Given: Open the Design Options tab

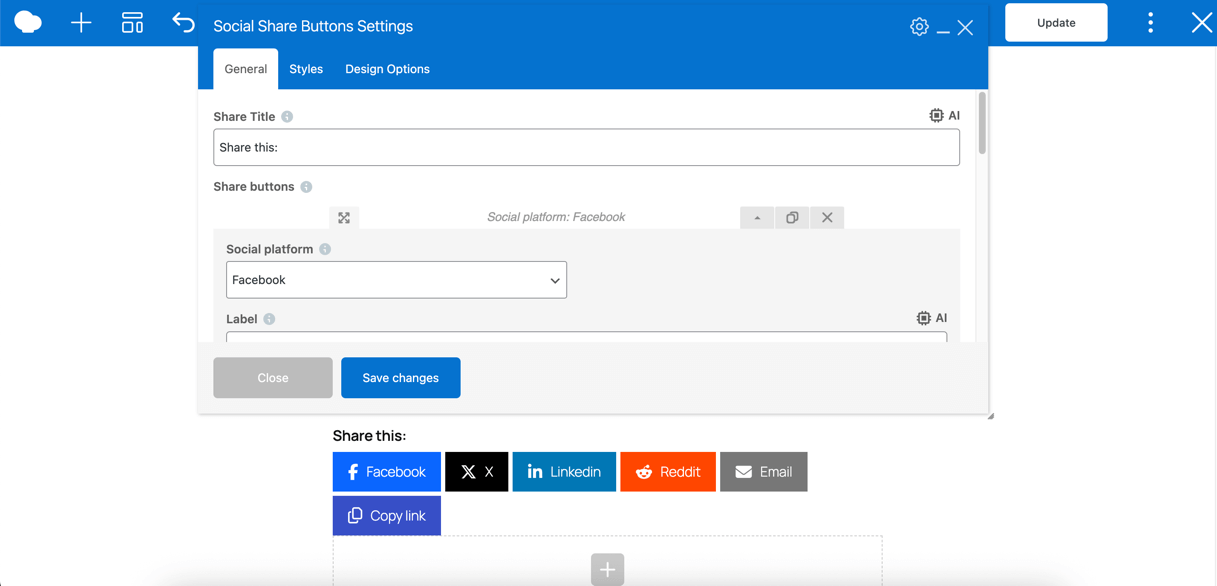Looking at the screenshot, I should tap(387, 68).
